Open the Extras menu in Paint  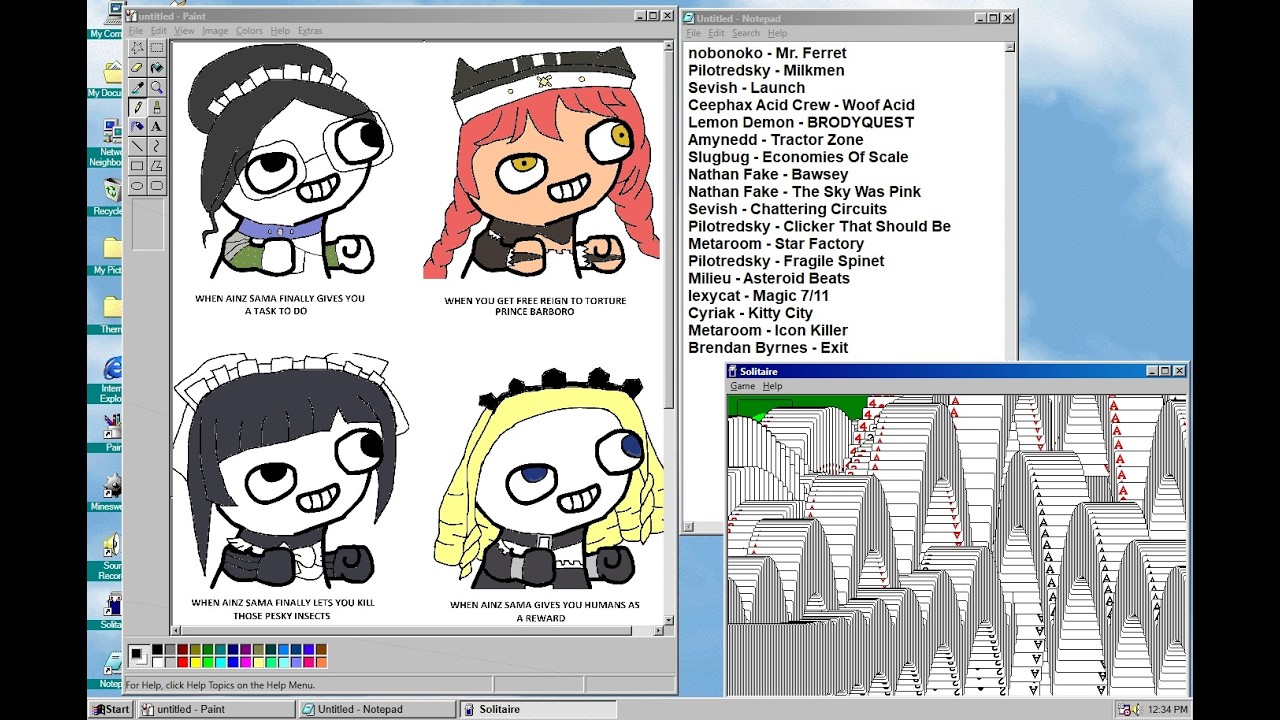[310, 31]
